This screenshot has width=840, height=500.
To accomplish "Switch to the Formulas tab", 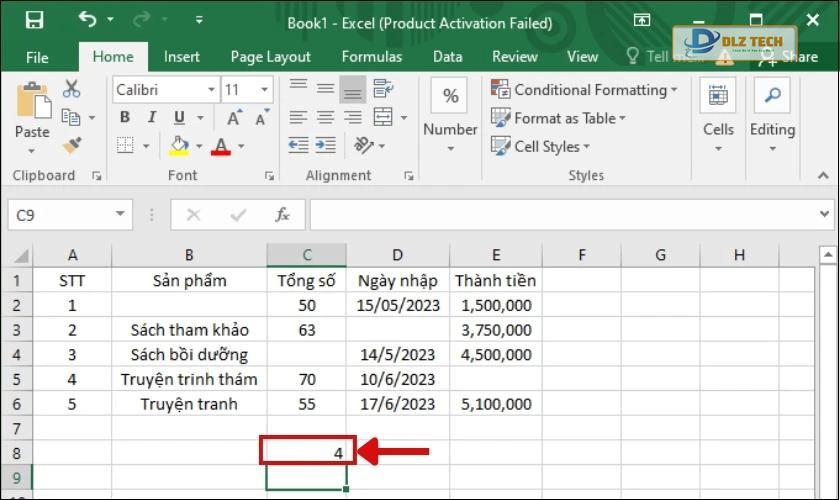I will point(372,57).
